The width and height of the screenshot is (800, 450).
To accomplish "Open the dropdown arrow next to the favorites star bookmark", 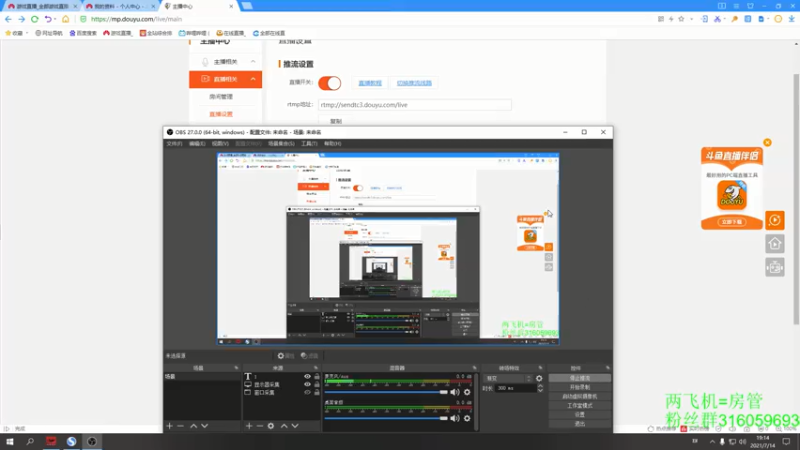I will click(27, 33).
